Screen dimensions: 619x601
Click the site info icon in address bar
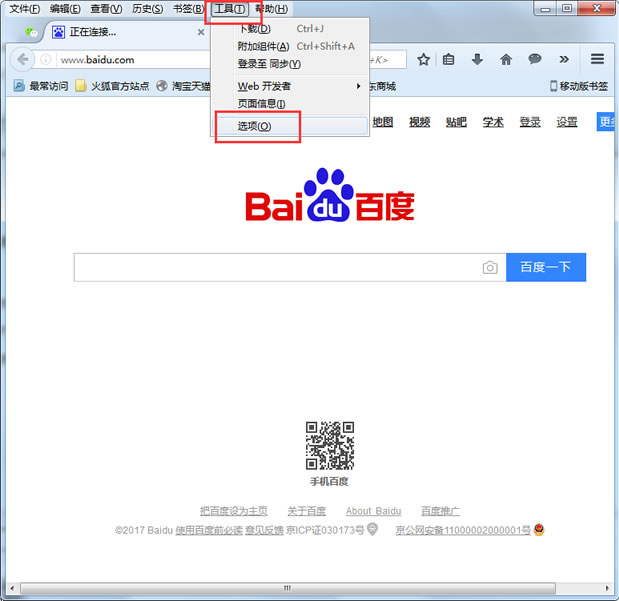pos(46,60)
